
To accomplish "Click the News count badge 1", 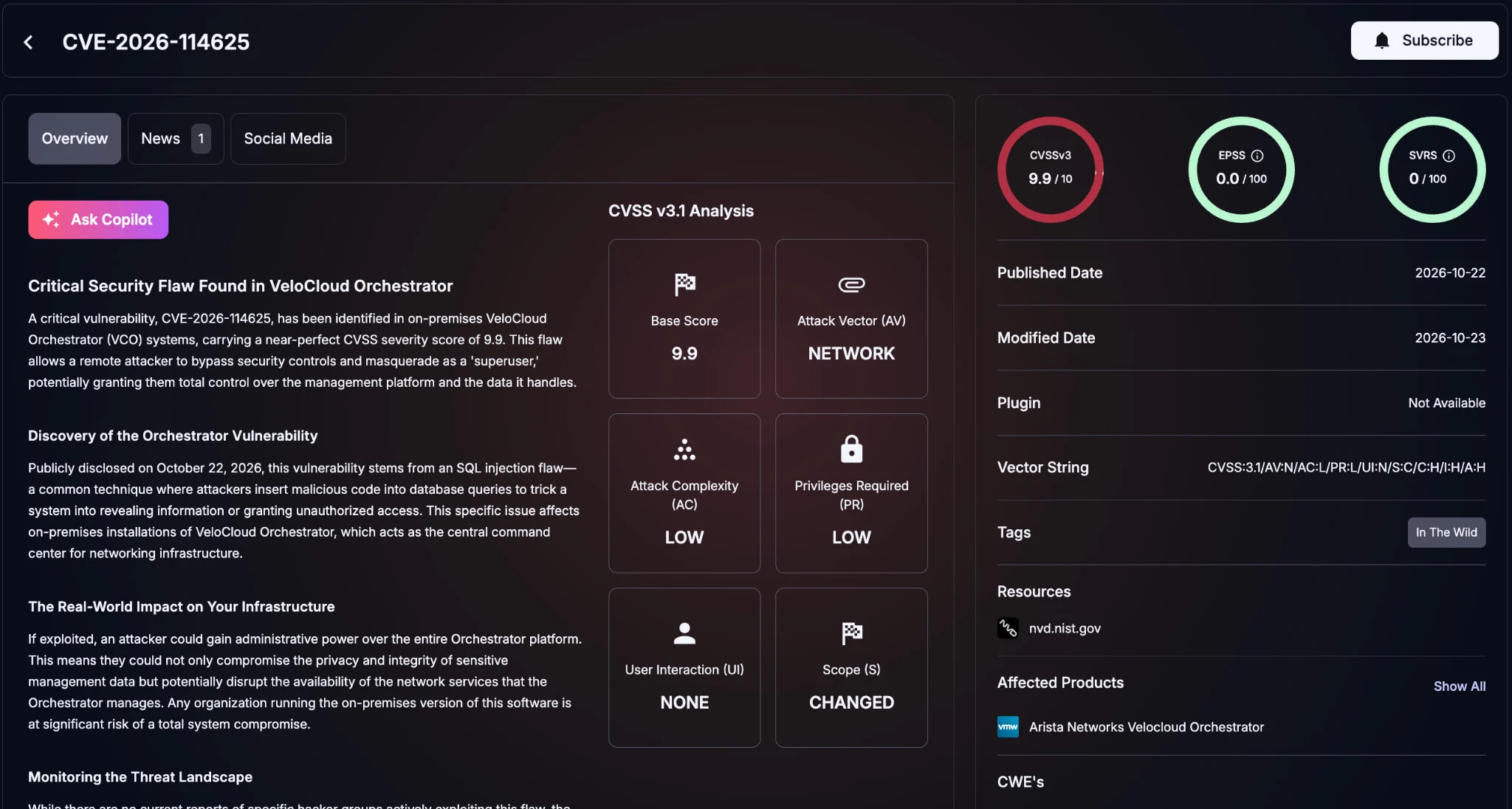I will 201,139.
